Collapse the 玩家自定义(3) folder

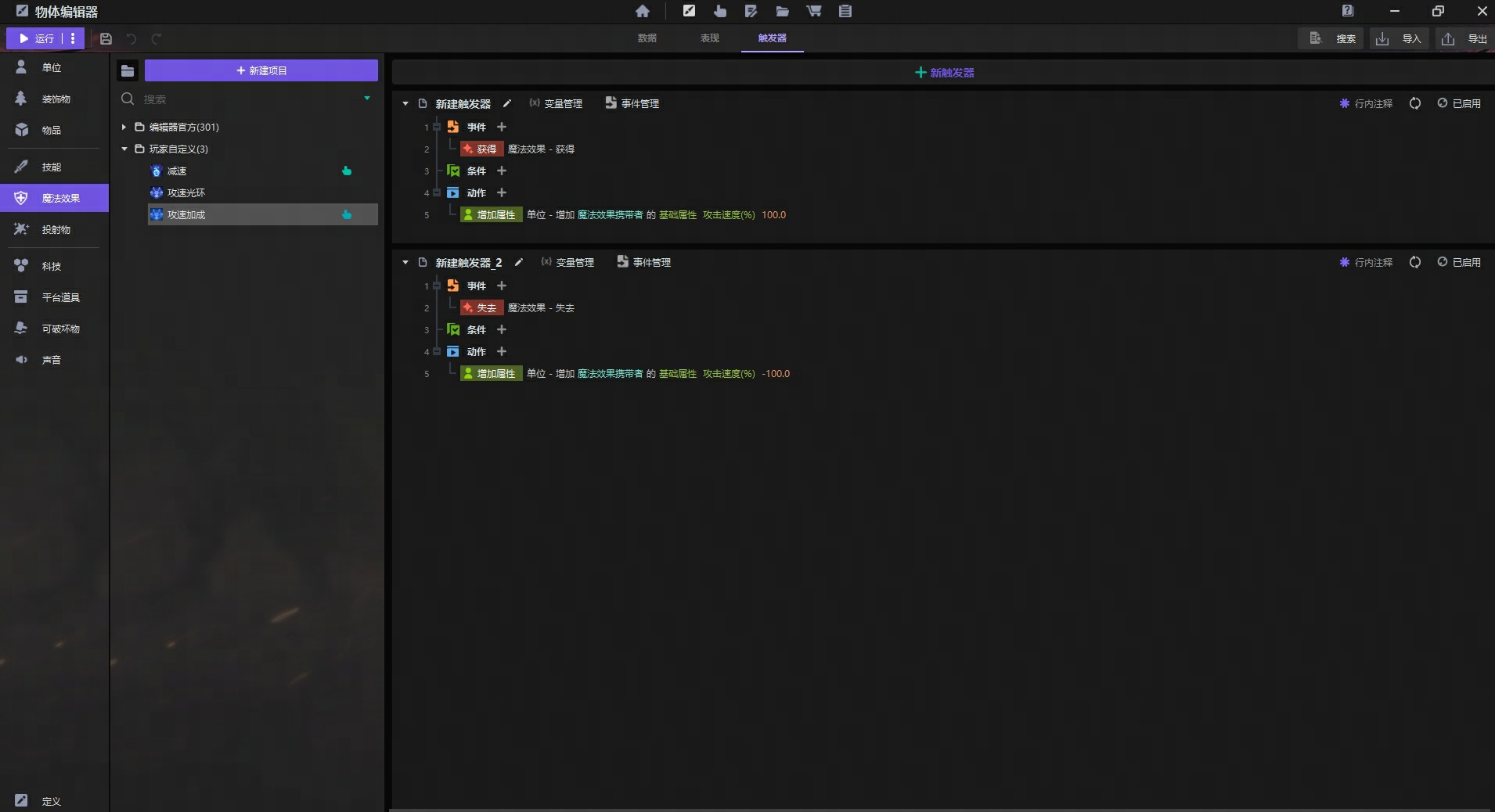(124, 149)
